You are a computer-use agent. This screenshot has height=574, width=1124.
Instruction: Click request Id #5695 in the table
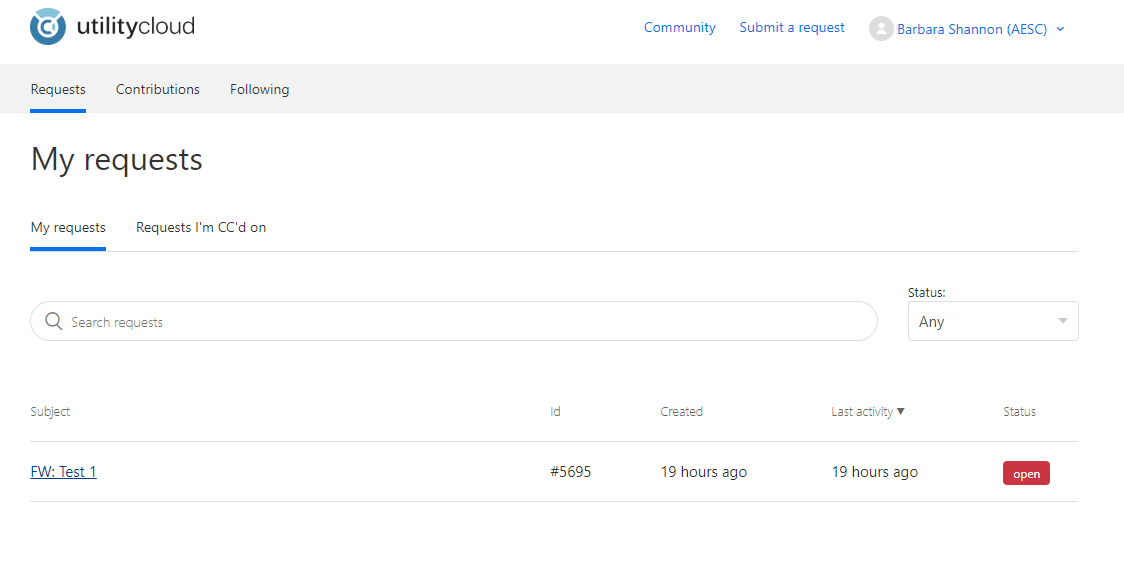pos(570,472)
